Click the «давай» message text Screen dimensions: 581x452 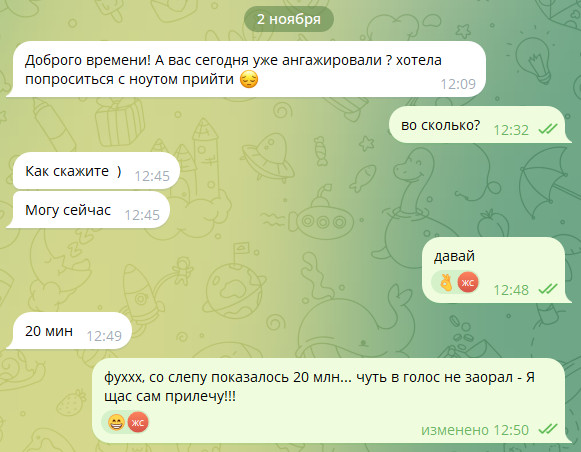pos(454,256)
